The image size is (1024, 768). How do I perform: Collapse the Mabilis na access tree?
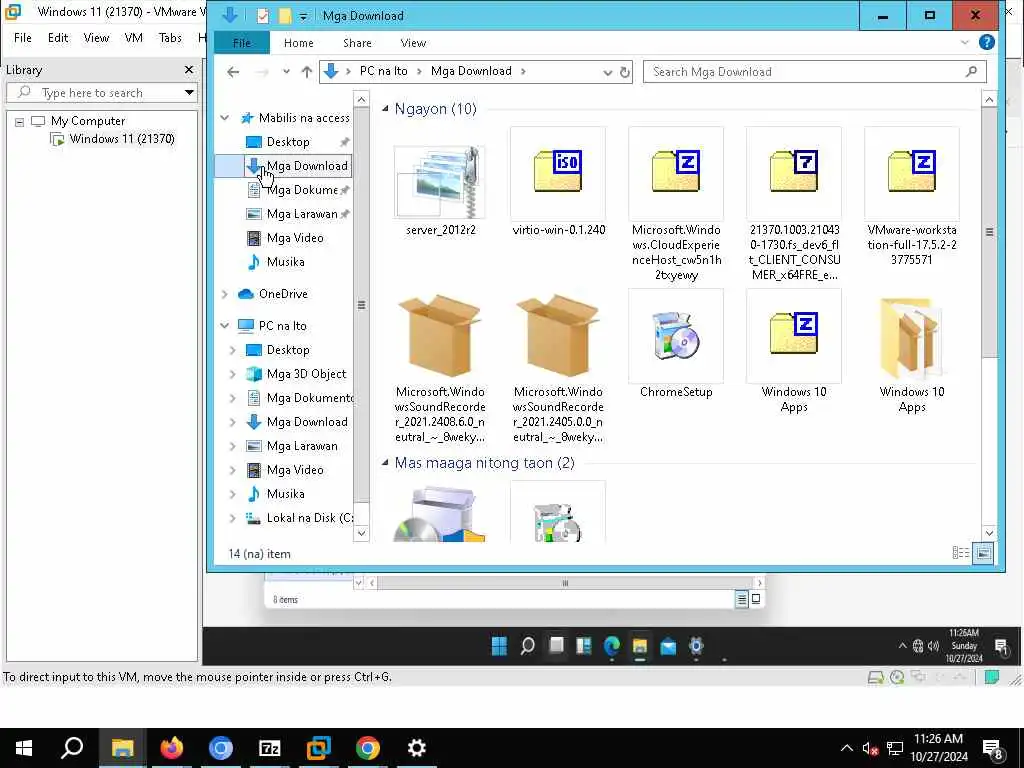click(225, 118)
